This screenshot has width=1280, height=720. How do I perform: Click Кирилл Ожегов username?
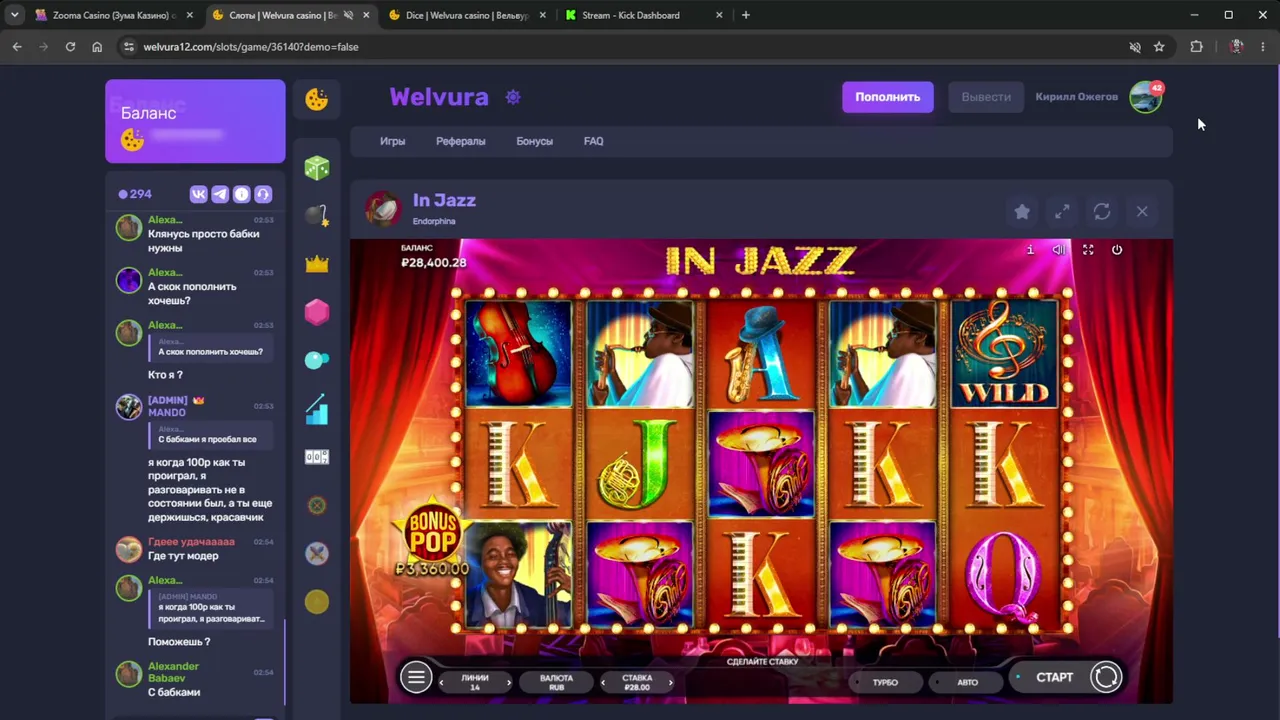[x=1076, y=97]
